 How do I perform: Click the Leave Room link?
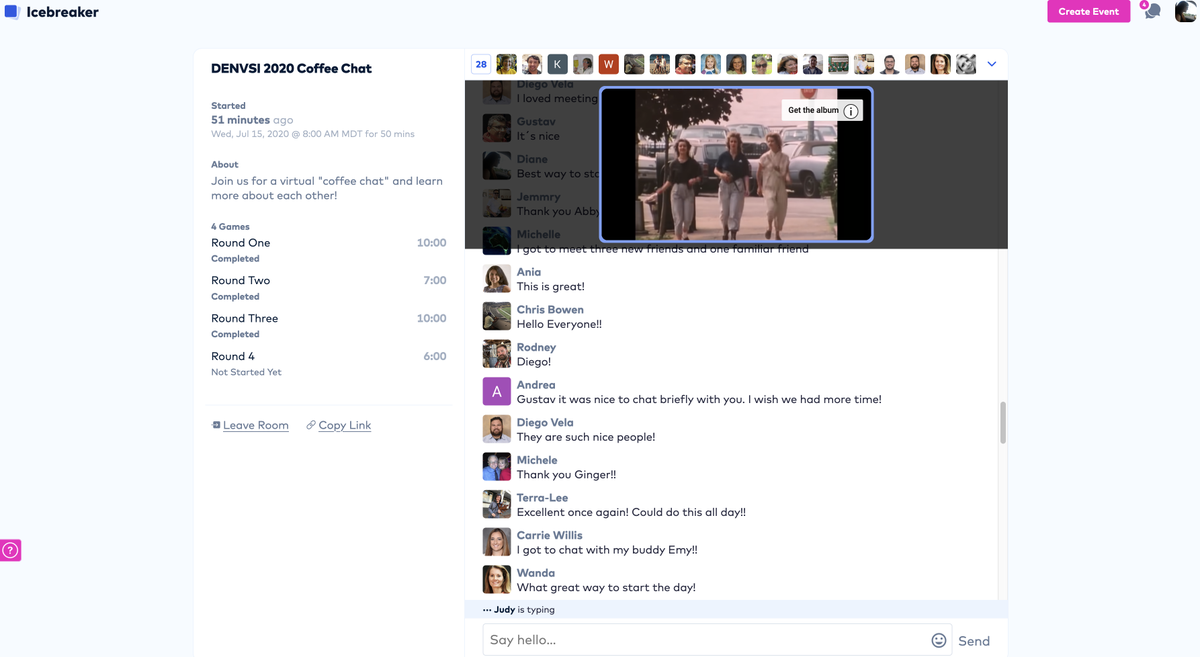point(256,425)
